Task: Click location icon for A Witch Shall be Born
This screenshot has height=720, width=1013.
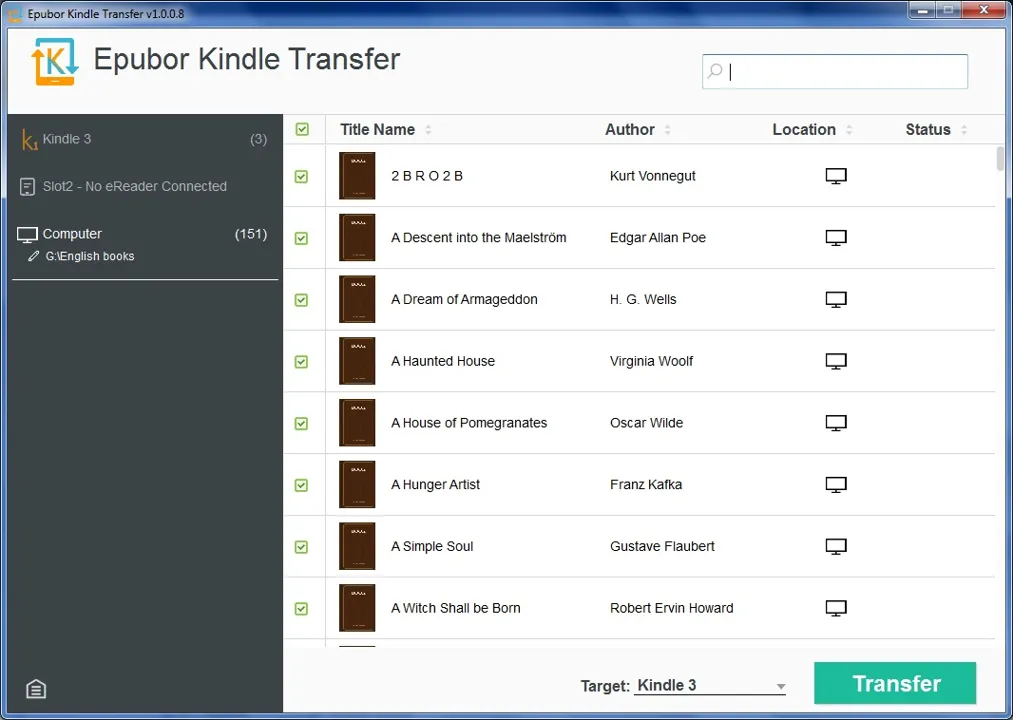Action: tap(836, 608)
